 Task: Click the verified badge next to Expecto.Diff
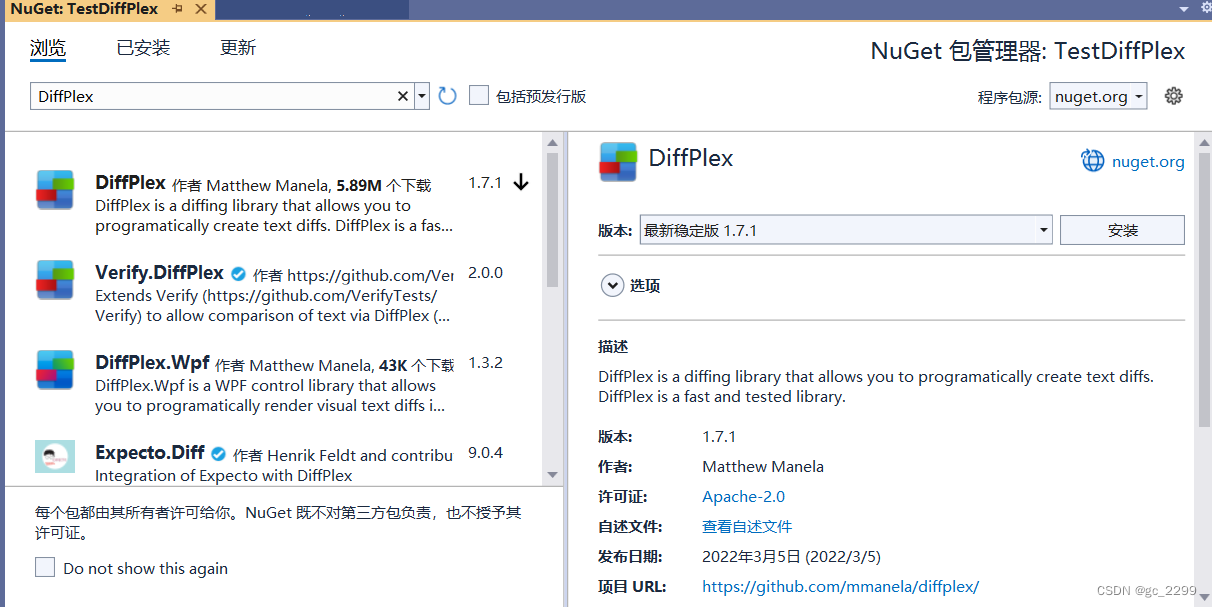point(218,454)
